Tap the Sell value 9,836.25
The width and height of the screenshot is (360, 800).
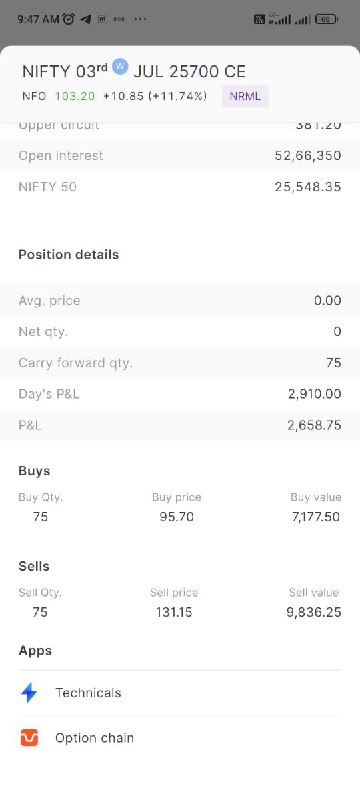(314, 612)
